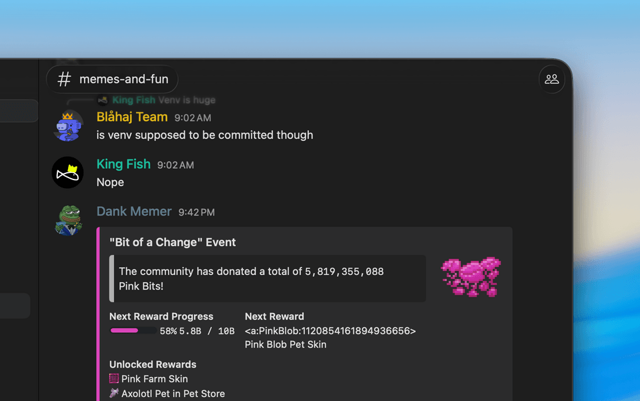The image size is (640, 401).
Task: Select the 'Nope' message text
Action: (x=110, y=182)
